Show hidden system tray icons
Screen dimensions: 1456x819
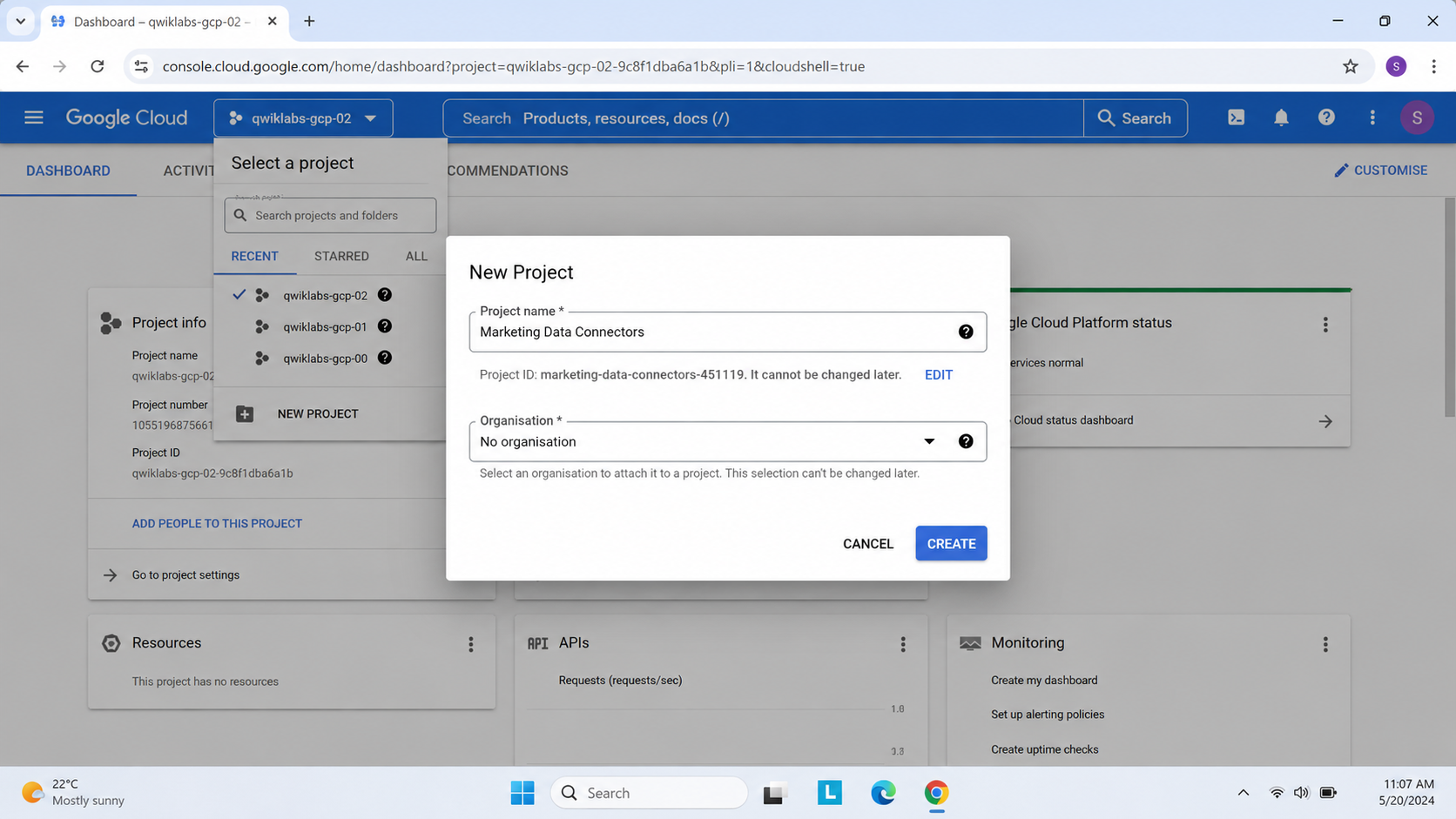(1244, 793)
